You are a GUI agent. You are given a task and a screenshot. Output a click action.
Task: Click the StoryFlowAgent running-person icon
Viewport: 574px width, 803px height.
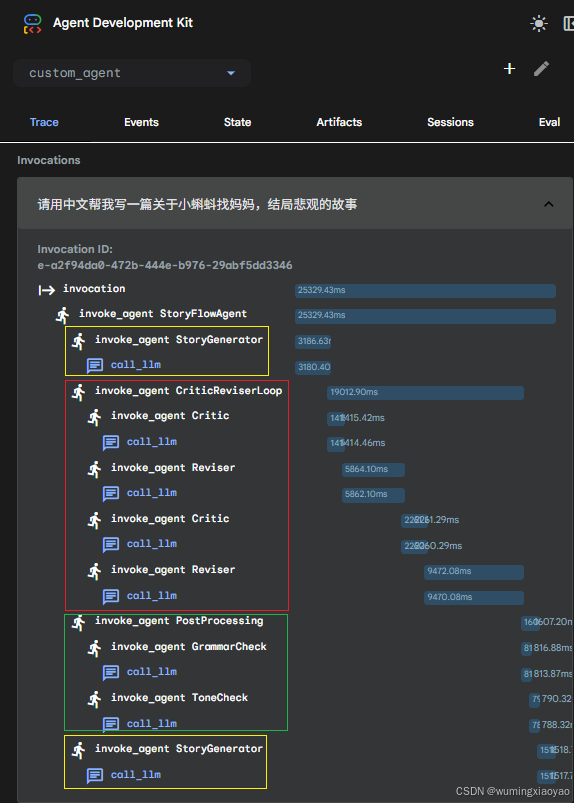pos(62,315)
